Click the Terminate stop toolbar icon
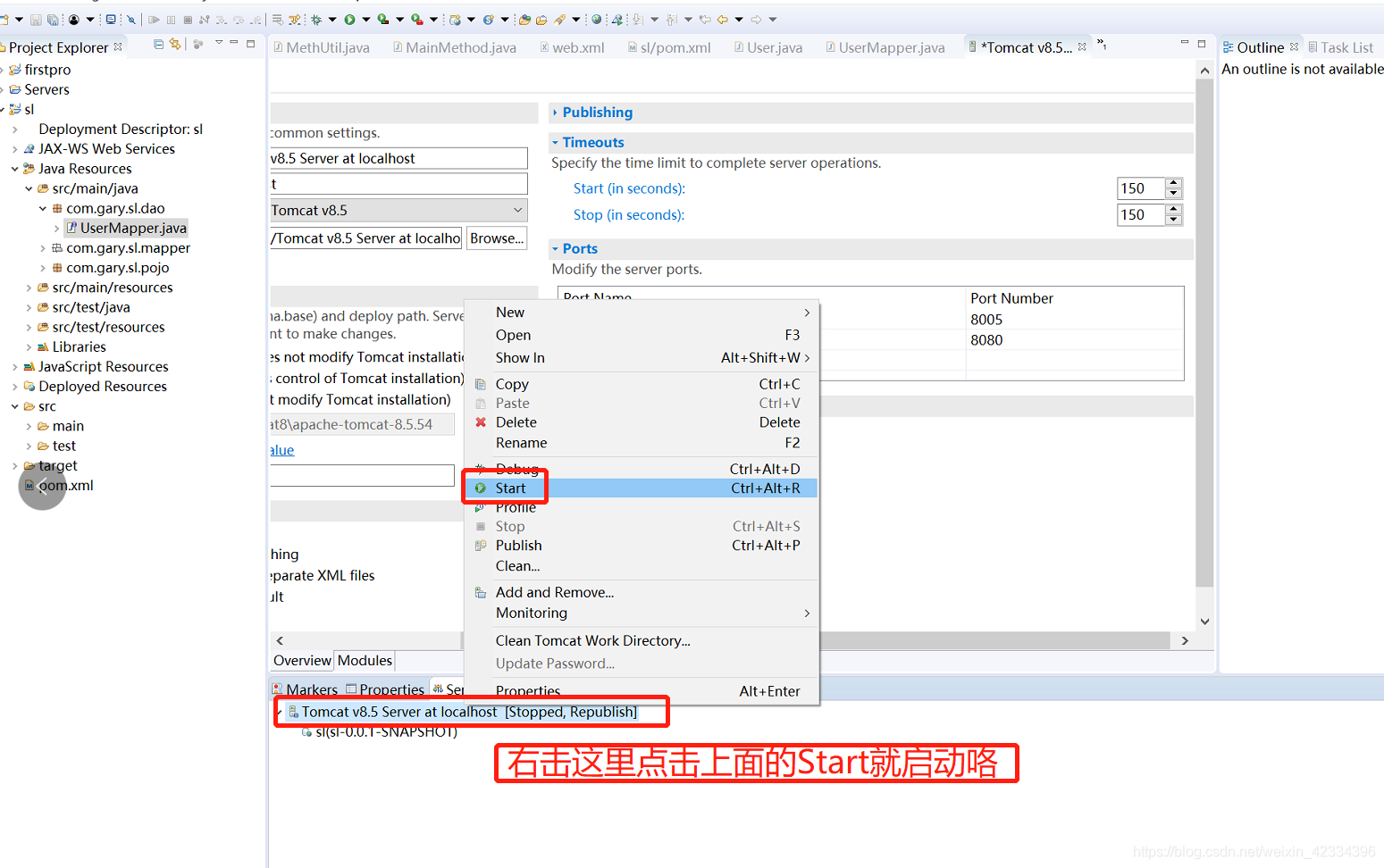 tap(188, 20)
